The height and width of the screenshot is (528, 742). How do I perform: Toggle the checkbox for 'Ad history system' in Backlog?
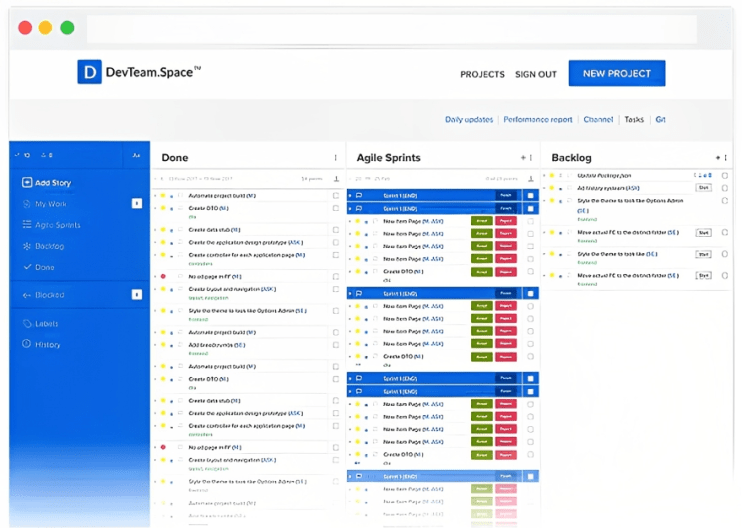point(725,187)
